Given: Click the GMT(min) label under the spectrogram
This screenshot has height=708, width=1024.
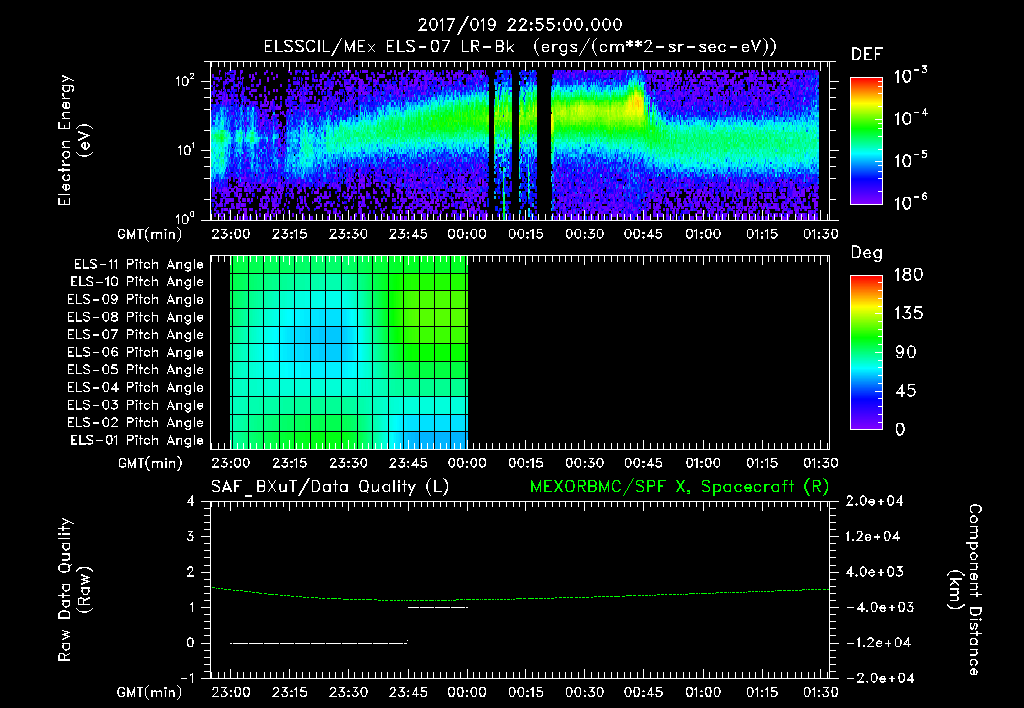Looking at the screenshot, I should (150, 234).
